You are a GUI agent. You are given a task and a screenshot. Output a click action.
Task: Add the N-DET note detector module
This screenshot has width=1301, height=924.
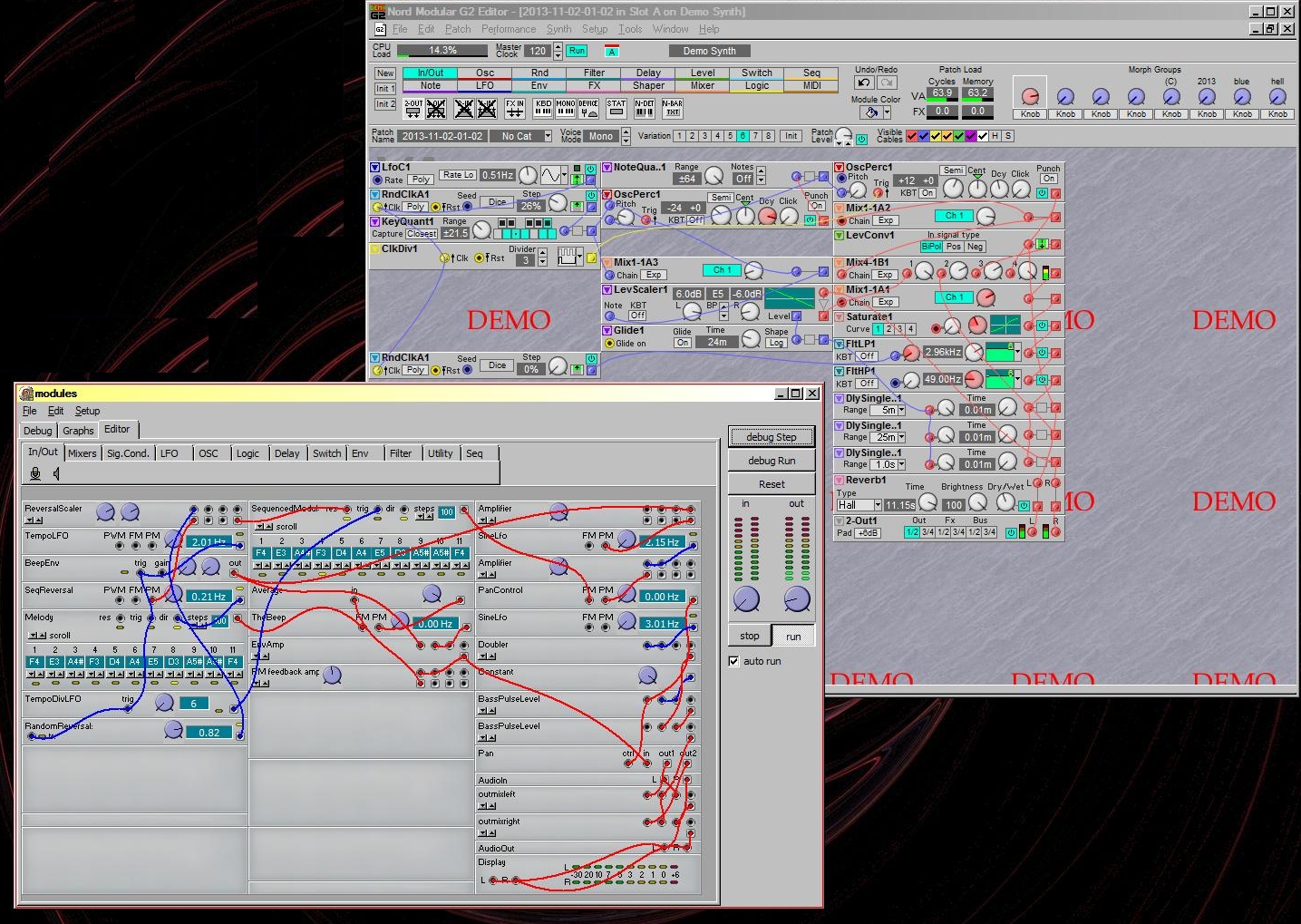645,109
